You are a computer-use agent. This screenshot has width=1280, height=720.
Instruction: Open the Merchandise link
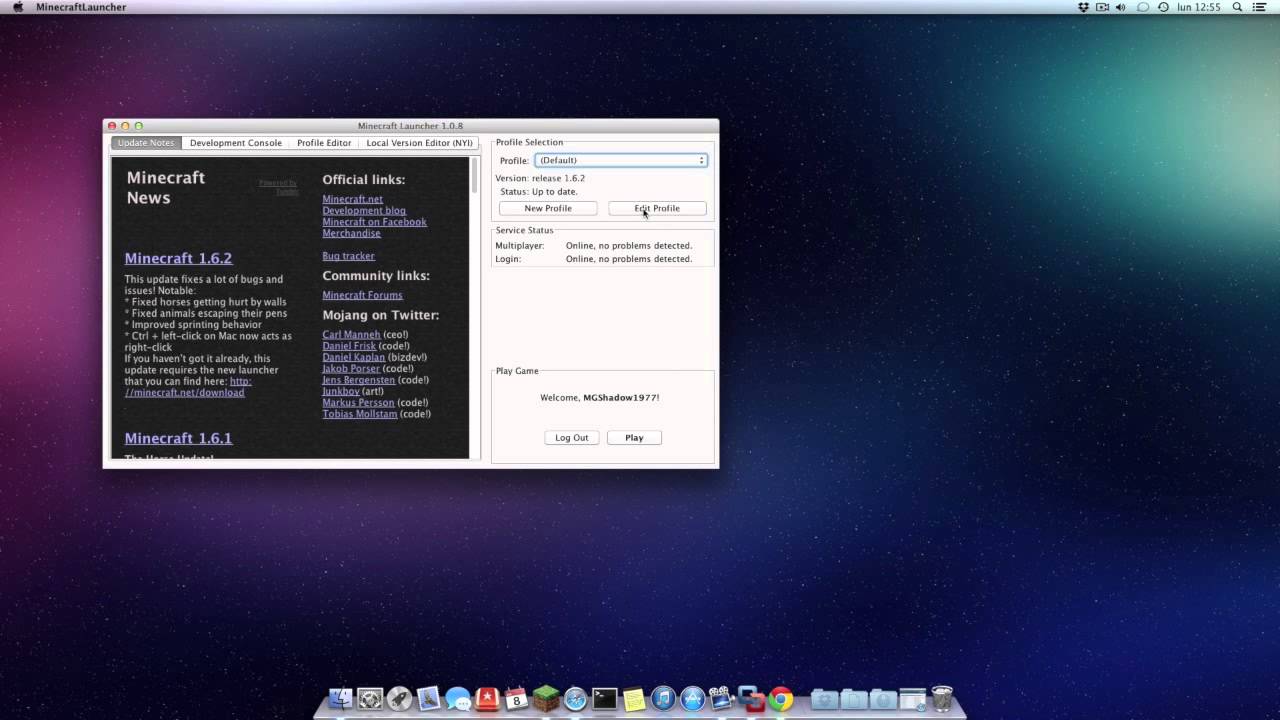(351, 233)
